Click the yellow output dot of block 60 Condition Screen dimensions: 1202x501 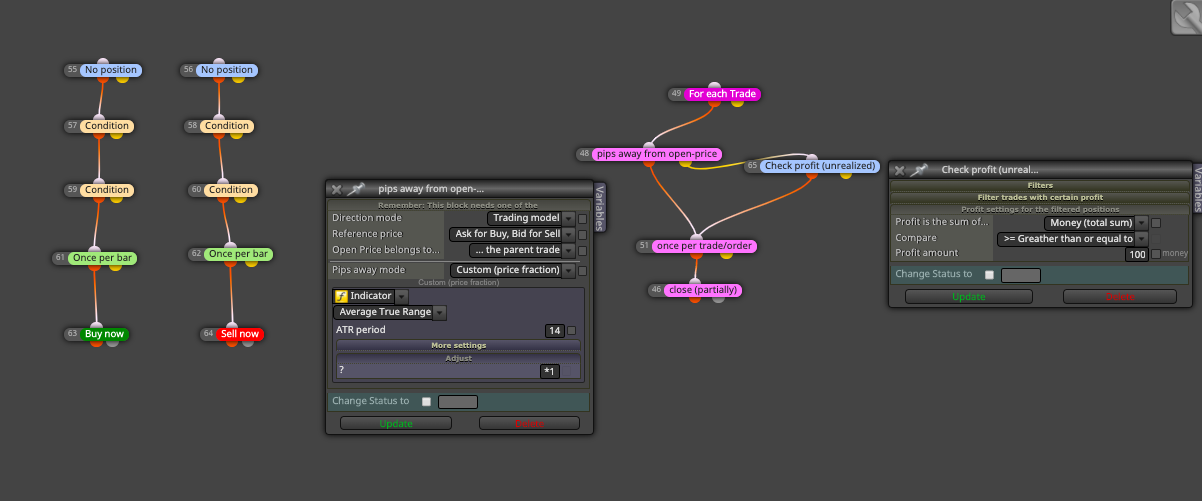(x=238, y=198)
